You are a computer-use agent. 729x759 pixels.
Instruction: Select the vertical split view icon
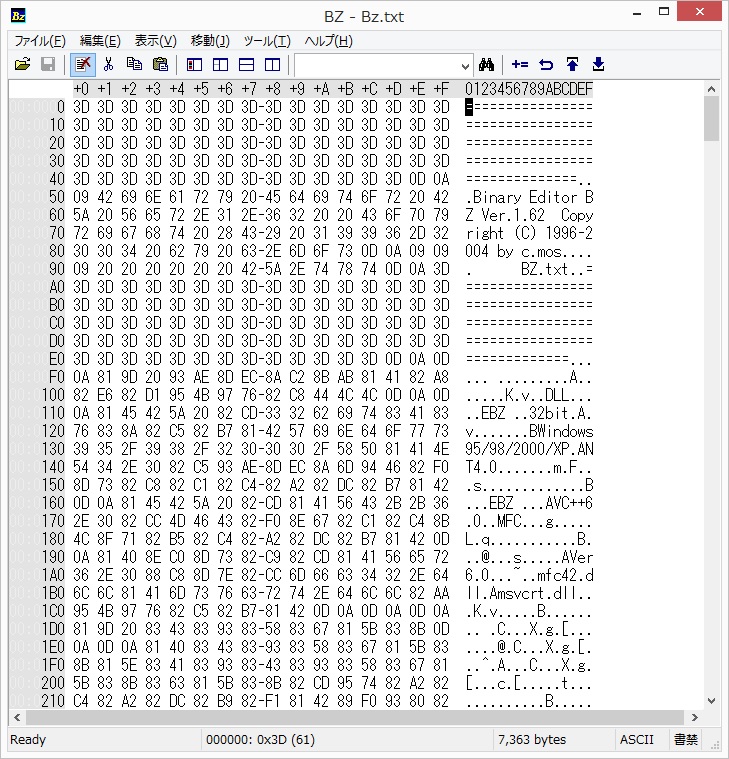273,64
